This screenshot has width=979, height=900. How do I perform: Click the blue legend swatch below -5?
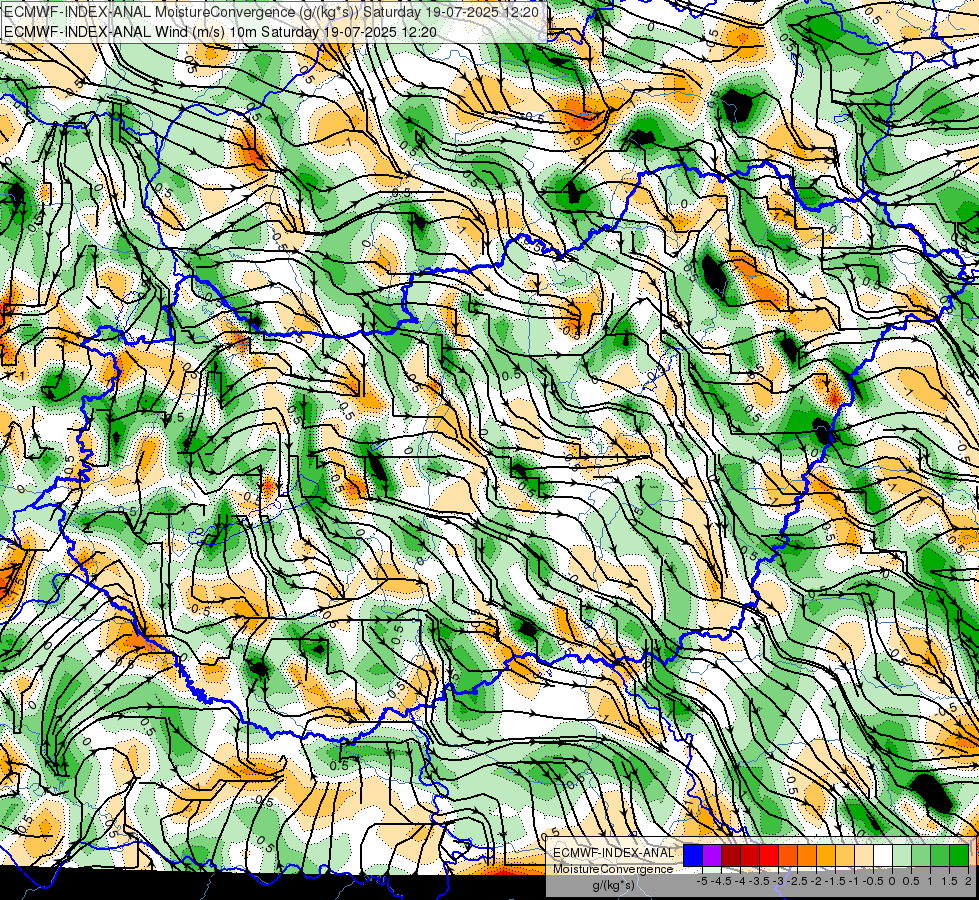point(693,855)
